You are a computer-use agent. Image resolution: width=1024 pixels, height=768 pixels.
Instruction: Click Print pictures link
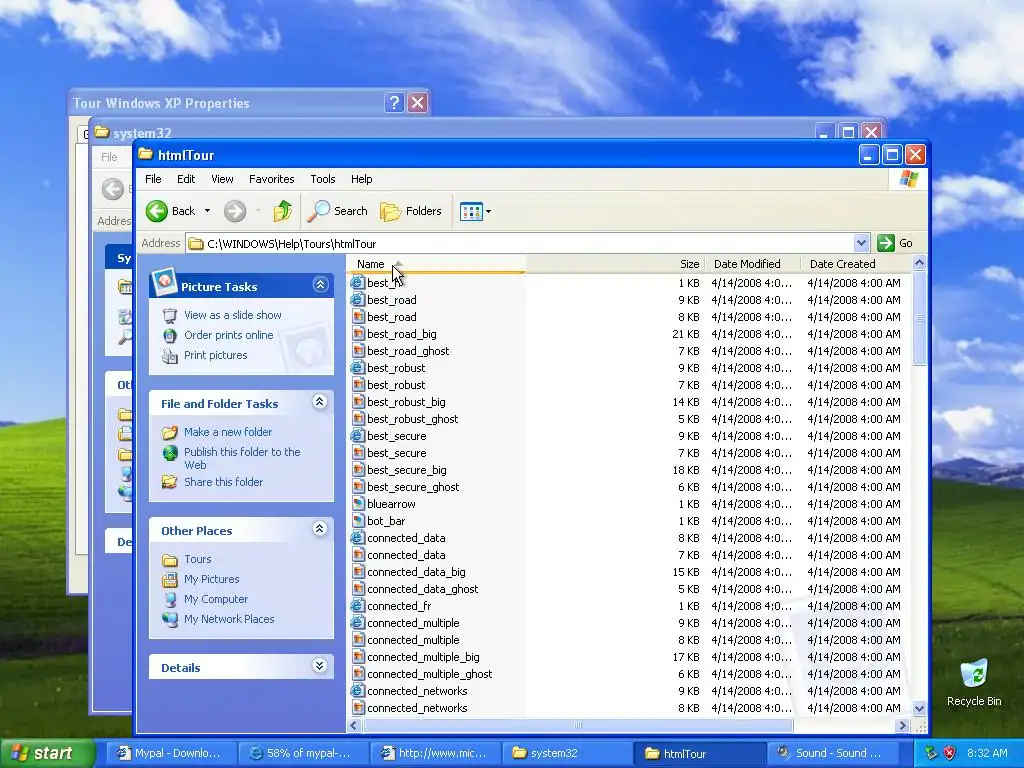click(x=216, y=355)
